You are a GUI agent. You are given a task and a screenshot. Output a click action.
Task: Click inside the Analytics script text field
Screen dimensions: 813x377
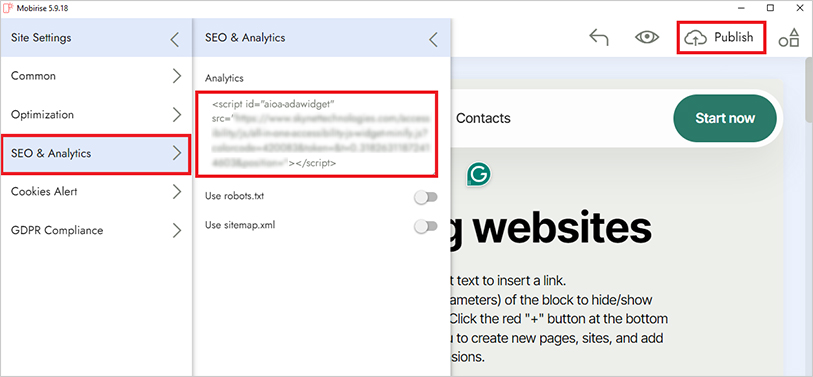[316, 134]
